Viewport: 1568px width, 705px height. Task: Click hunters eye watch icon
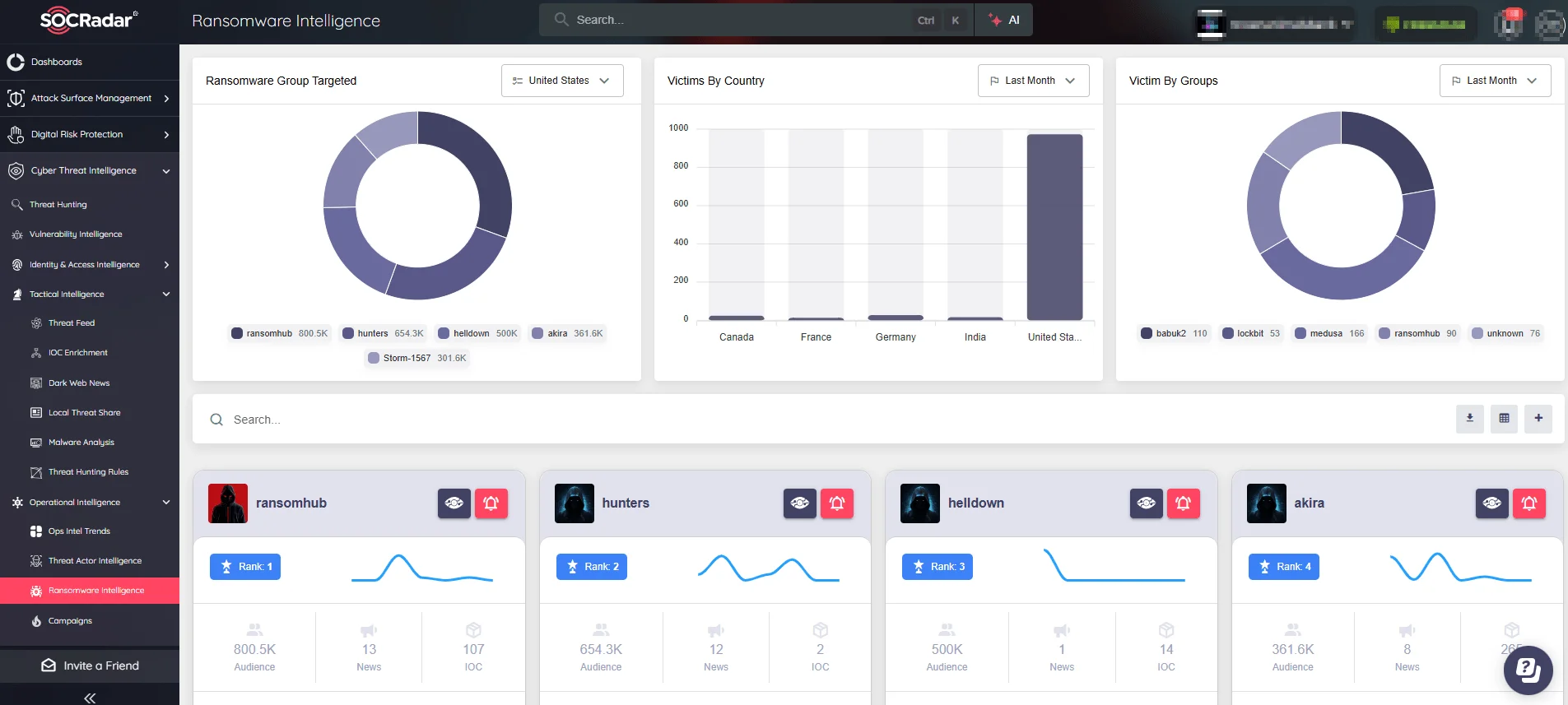click(x=800, y=503)
